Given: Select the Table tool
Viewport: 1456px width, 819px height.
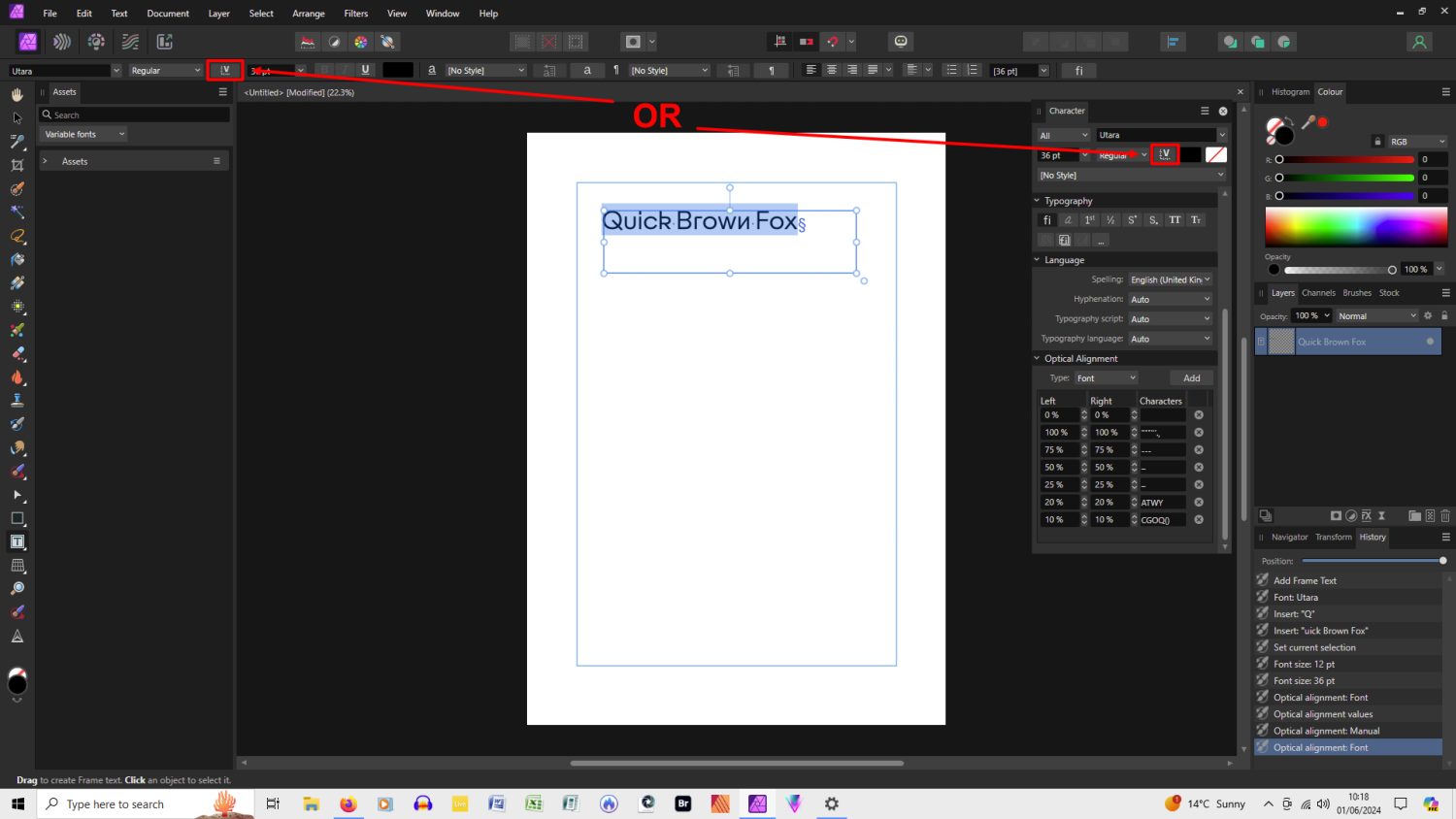Looking at the screenshot, I should click(17, 565).
